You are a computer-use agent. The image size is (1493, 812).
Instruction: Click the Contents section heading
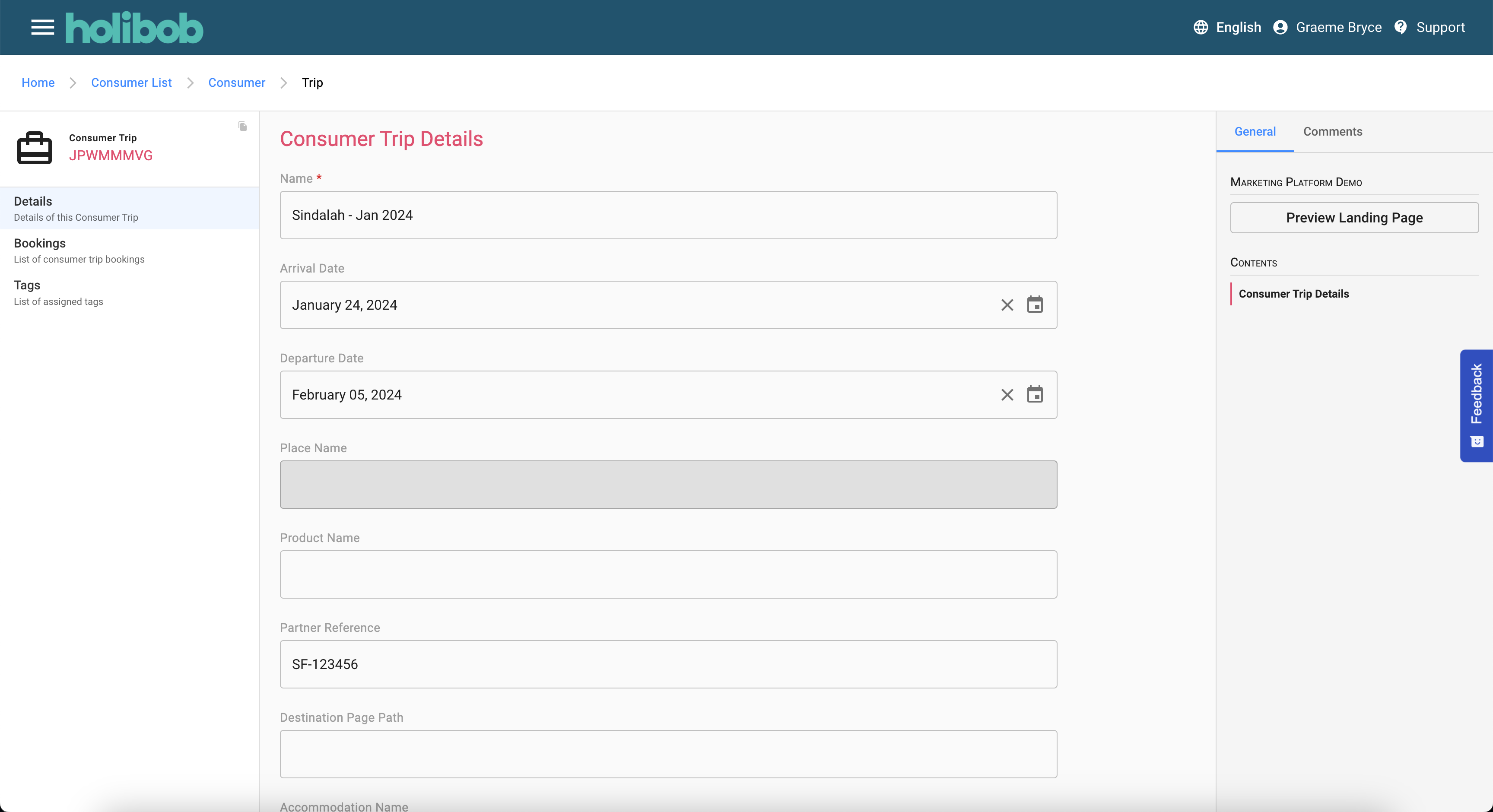click(1254, 263)
